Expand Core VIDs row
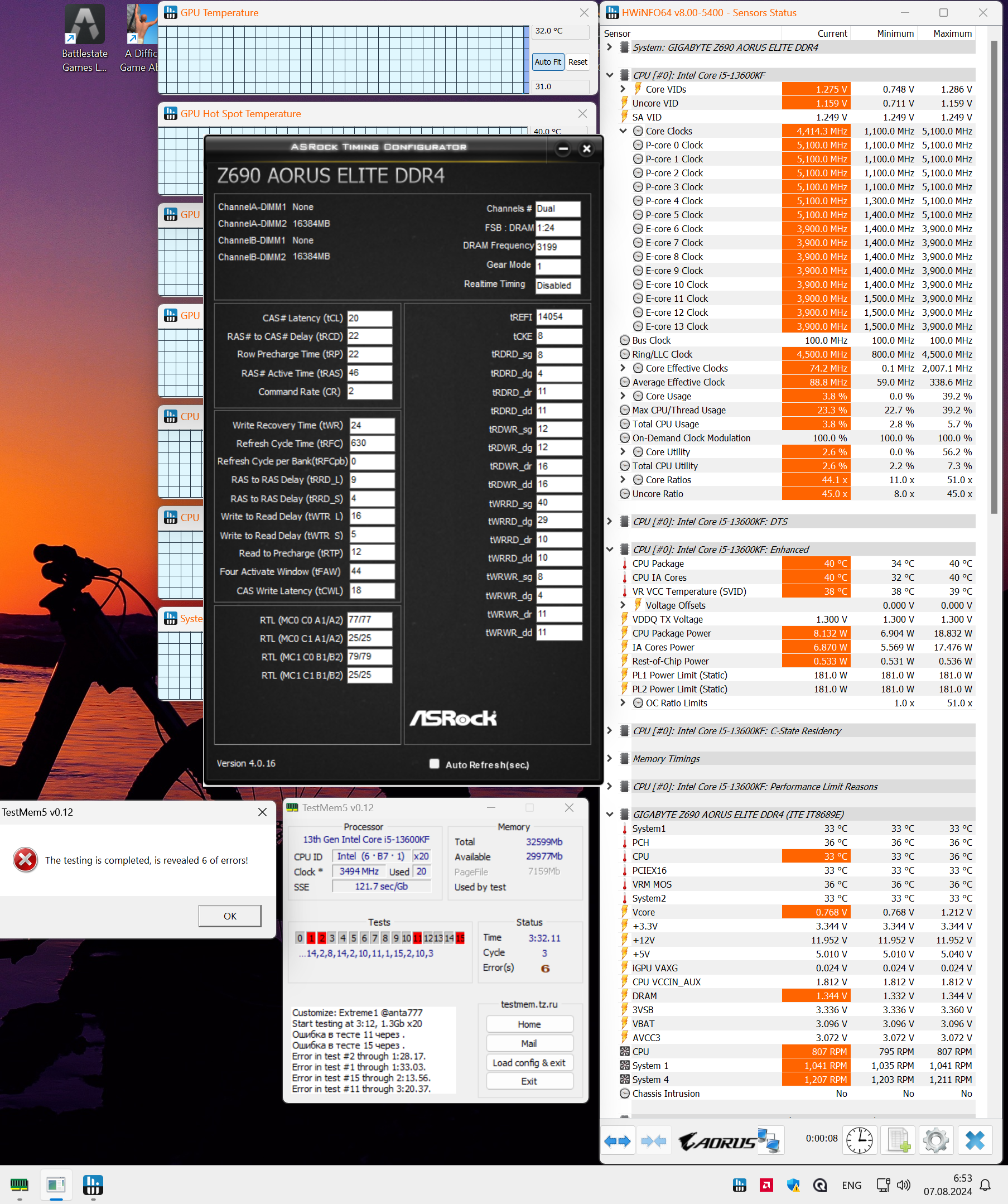The height and width of the screenshot is (1204, 1008). point(623,89)
